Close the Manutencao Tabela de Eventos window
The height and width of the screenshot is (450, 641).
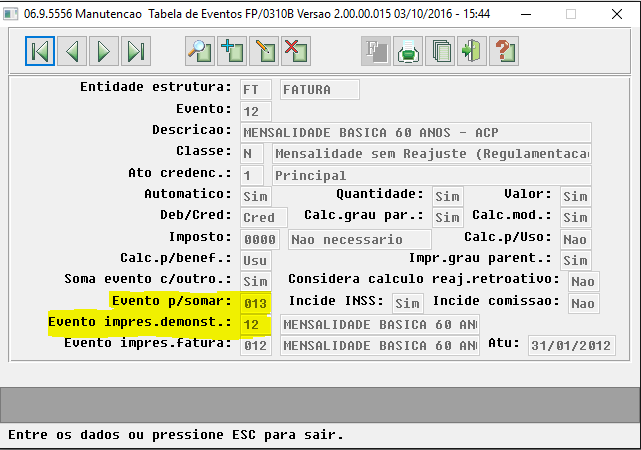click(617, 14)
